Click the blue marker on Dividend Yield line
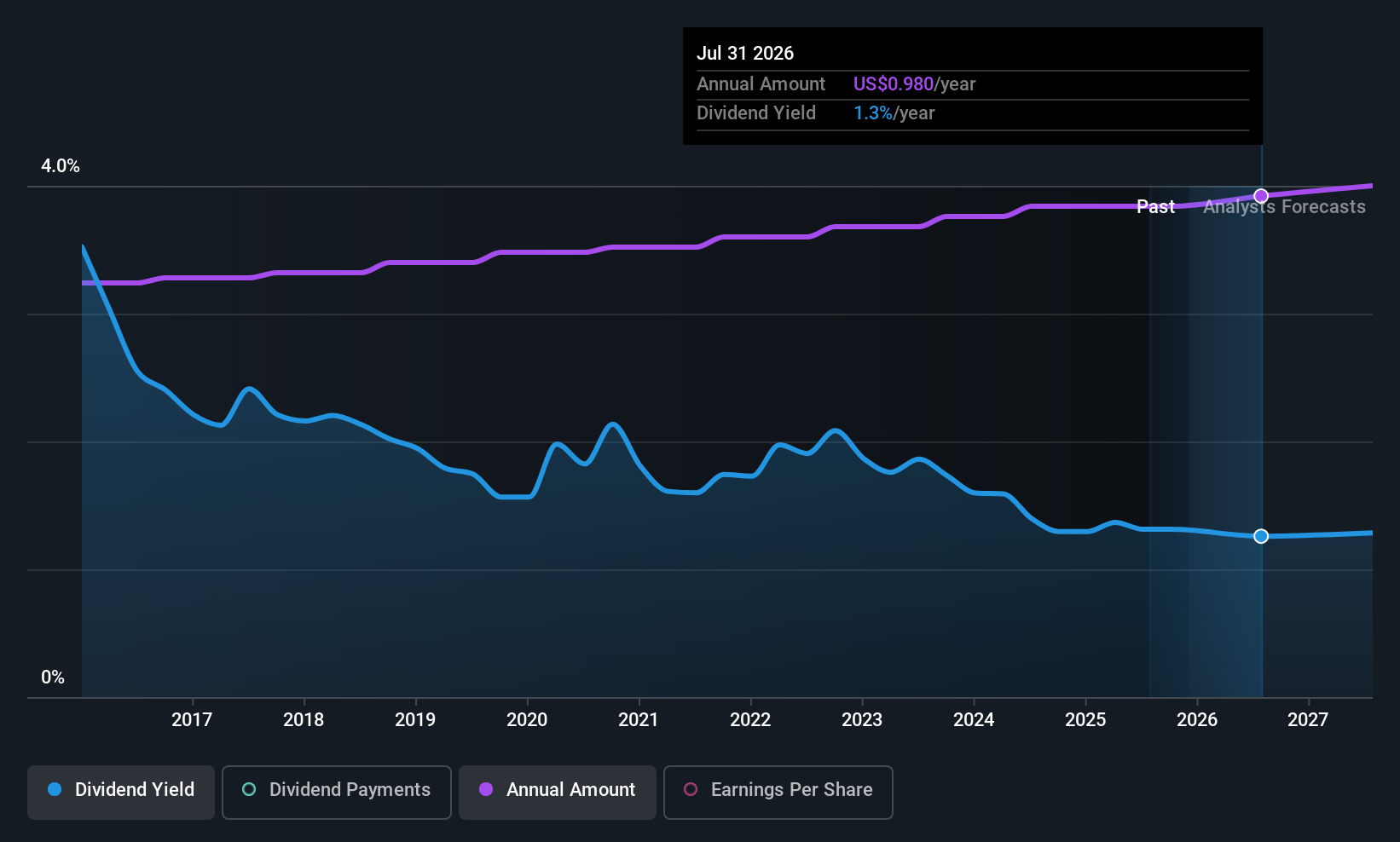This screenshot has width=1400, height=842. point(1261,536)
